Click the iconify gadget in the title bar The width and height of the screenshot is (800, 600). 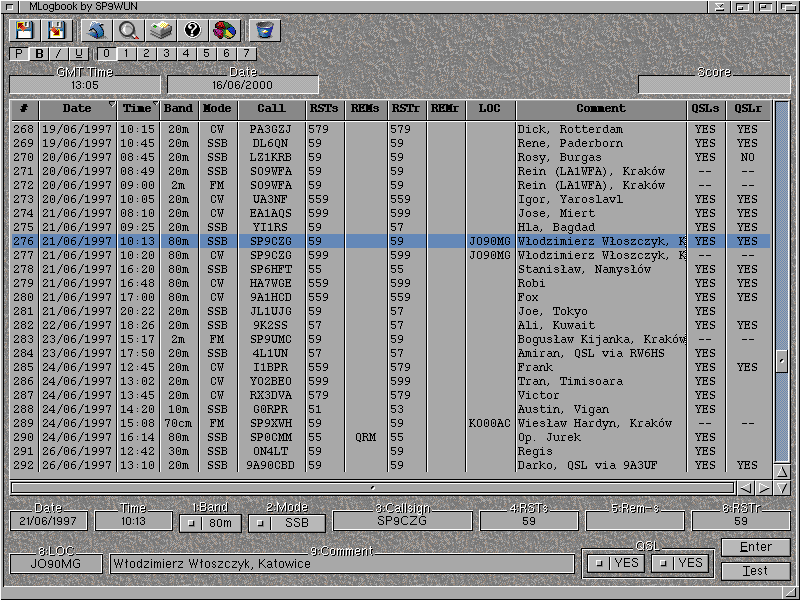pyautogui.click(x=719, y=7)
